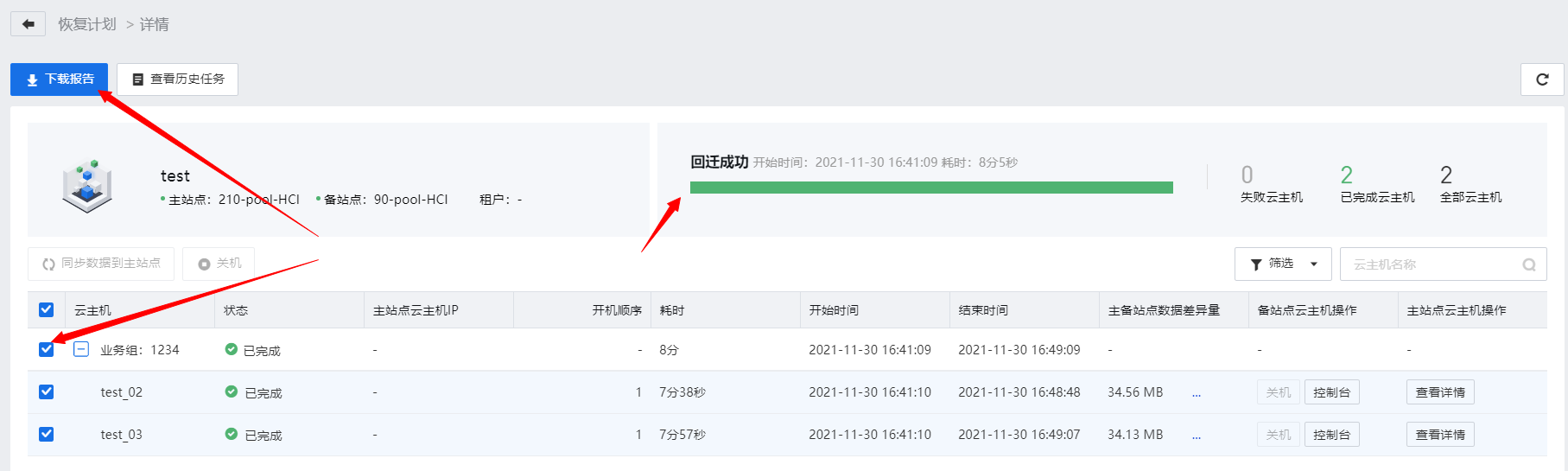Image resolution: width=1568 pixels, height=471 pixels.
Task: Click the 34.56 MB data difference value
Action: [1135, 392]
